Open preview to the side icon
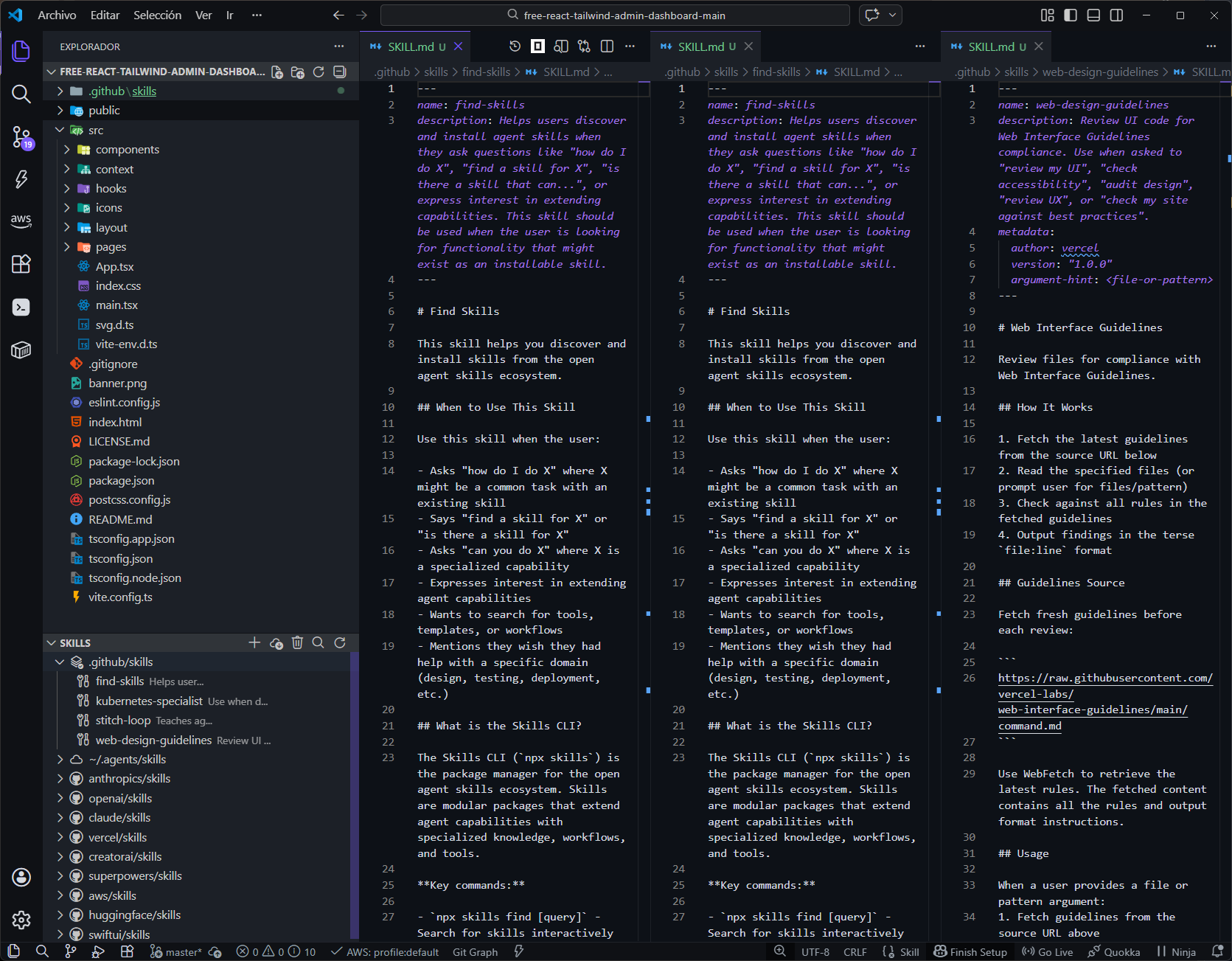Screen dimensions: 1232x961 click(x=561, y=46)
